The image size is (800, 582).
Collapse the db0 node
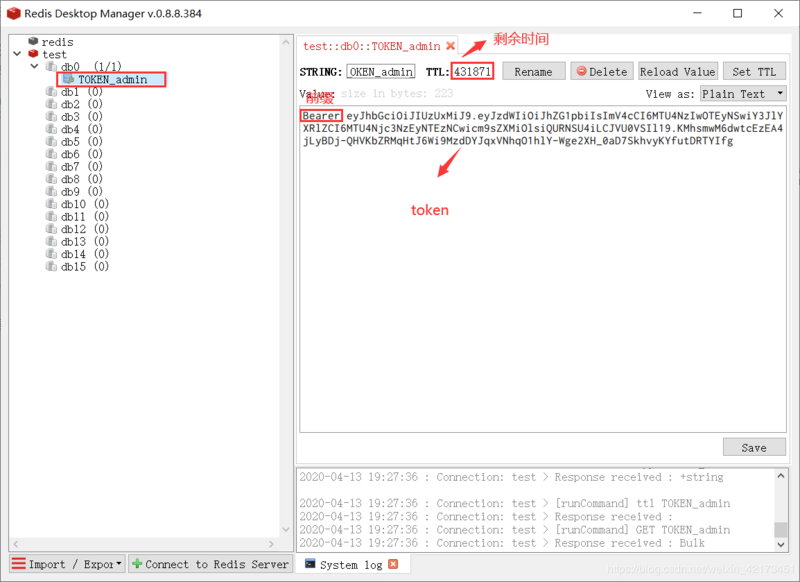coord(34,65)
